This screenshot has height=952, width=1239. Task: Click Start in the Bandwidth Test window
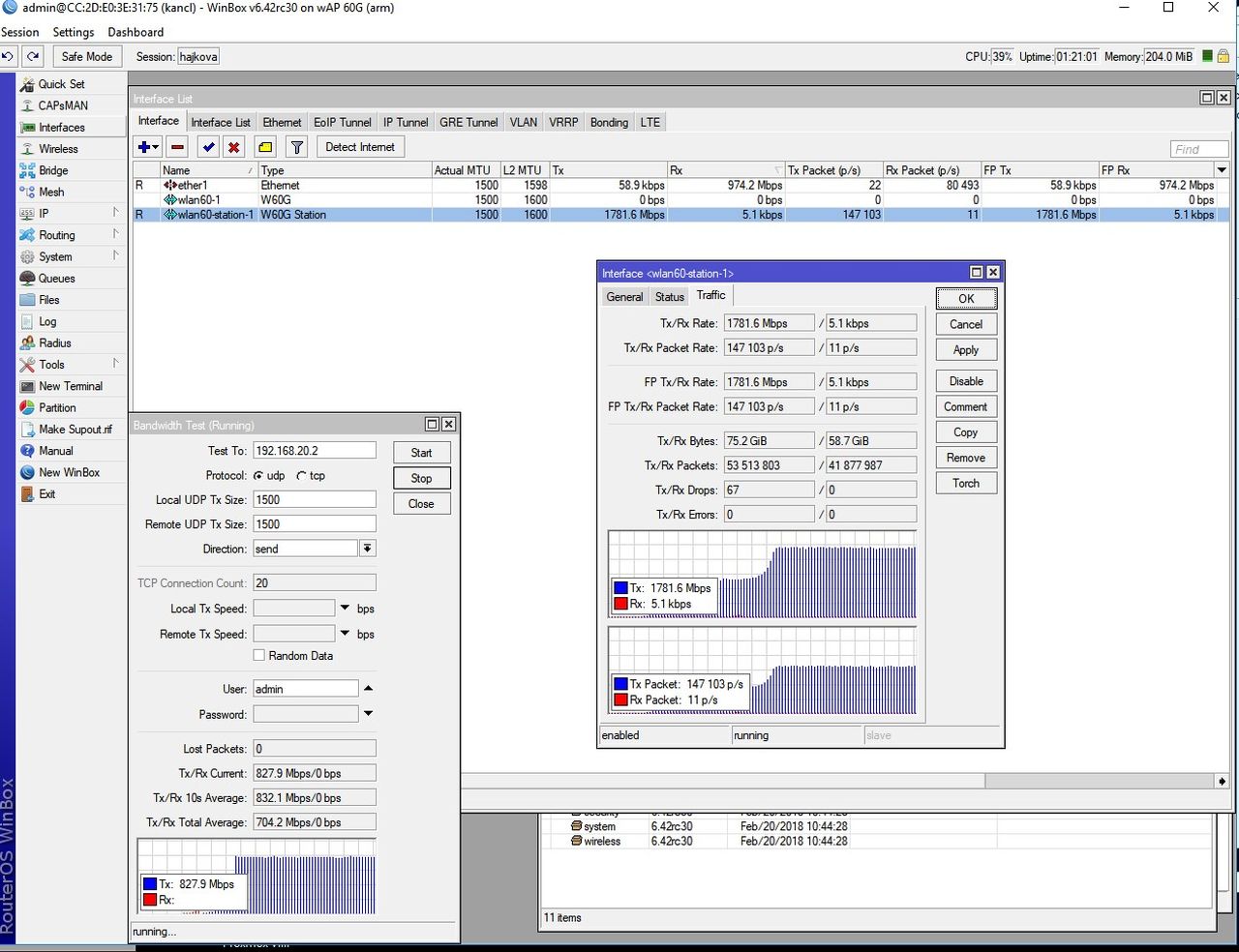421,453
